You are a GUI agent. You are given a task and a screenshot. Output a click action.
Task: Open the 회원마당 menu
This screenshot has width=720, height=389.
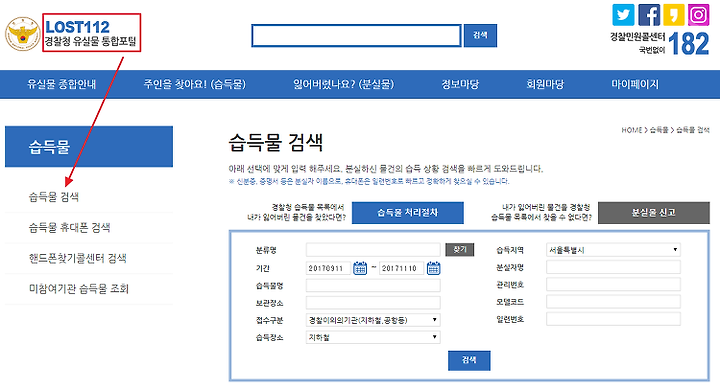click(x=545, y=84)
